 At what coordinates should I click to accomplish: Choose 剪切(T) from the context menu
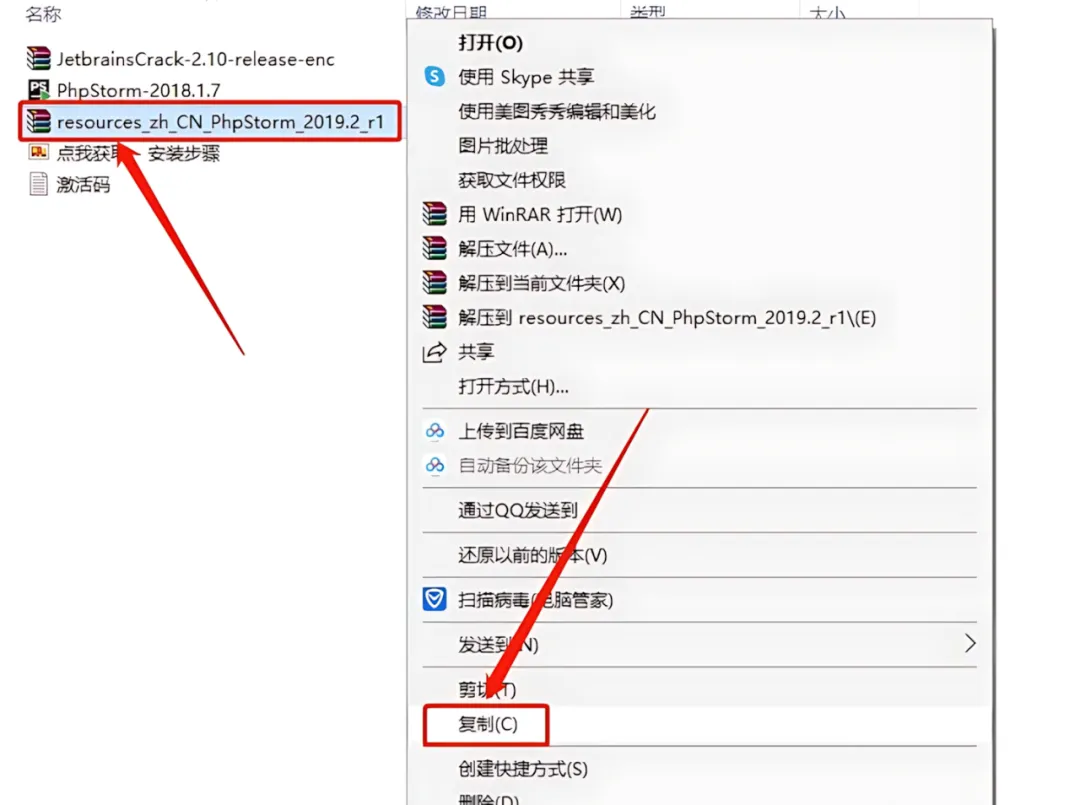[x=487, y=689]
